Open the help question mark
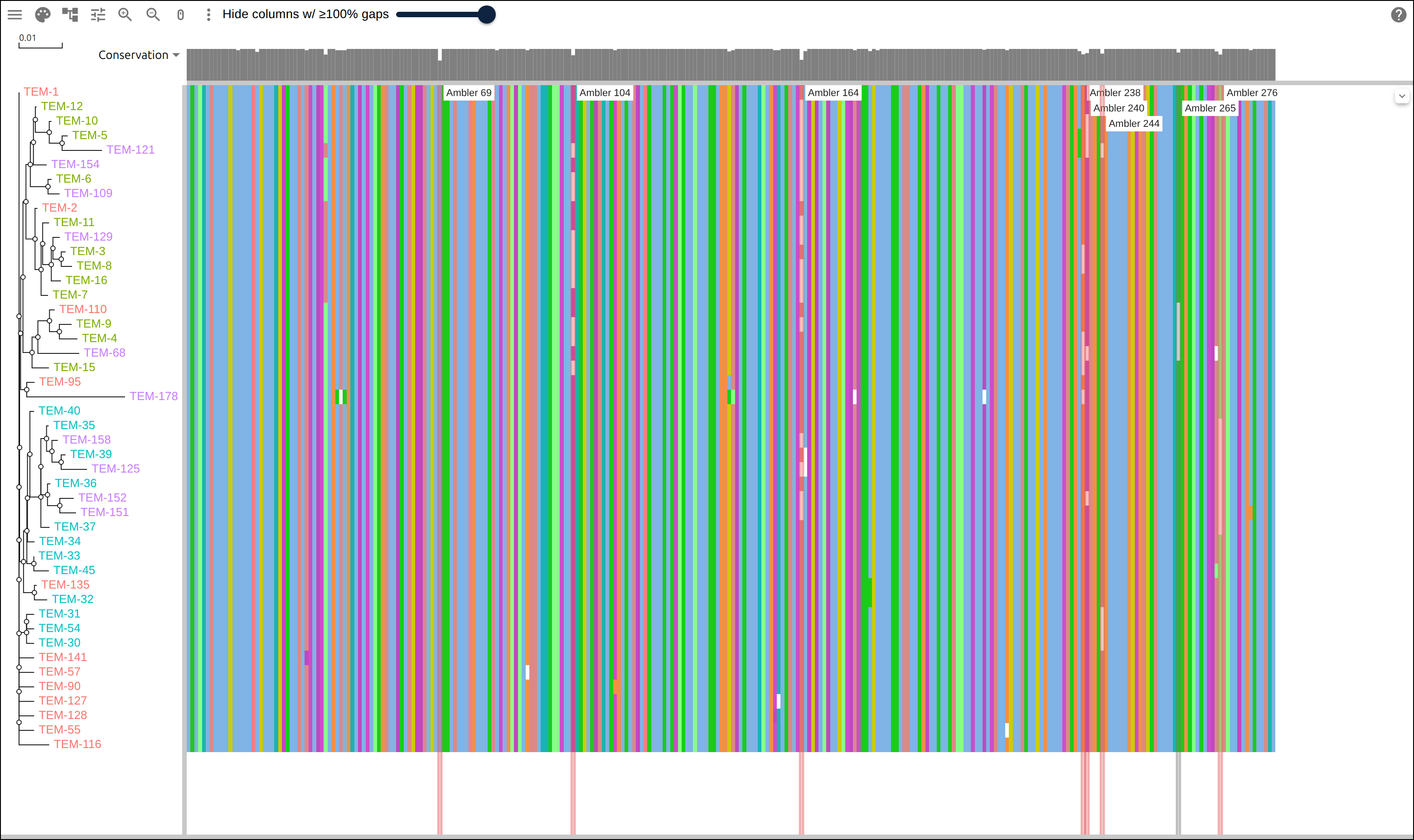The image size is (1414, 840). (x=1398, y=14)
